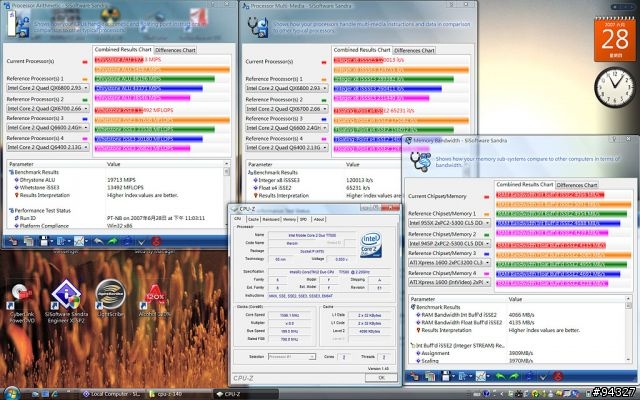
Task: Open save icon dropdown arrow in Processor Arithmetic toolbar
Action: pyautogui.click(x=51, y=242)
